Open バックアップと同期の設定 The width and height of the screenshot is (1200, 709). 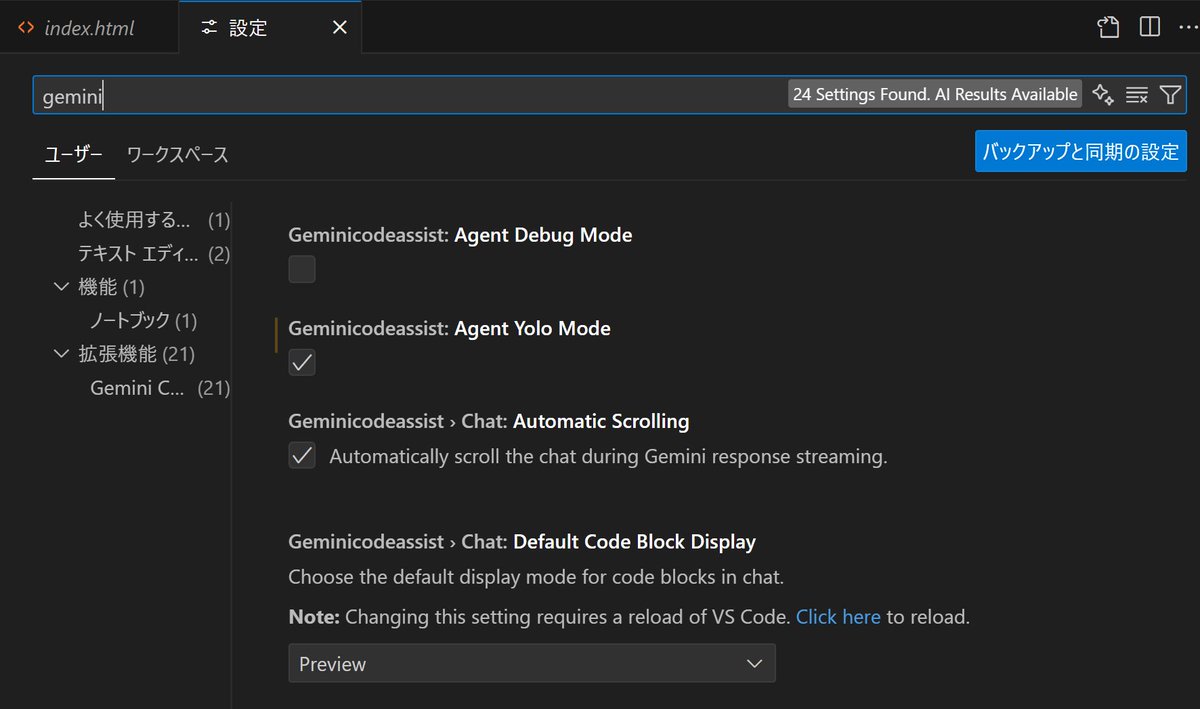[x=1080, y=151]
